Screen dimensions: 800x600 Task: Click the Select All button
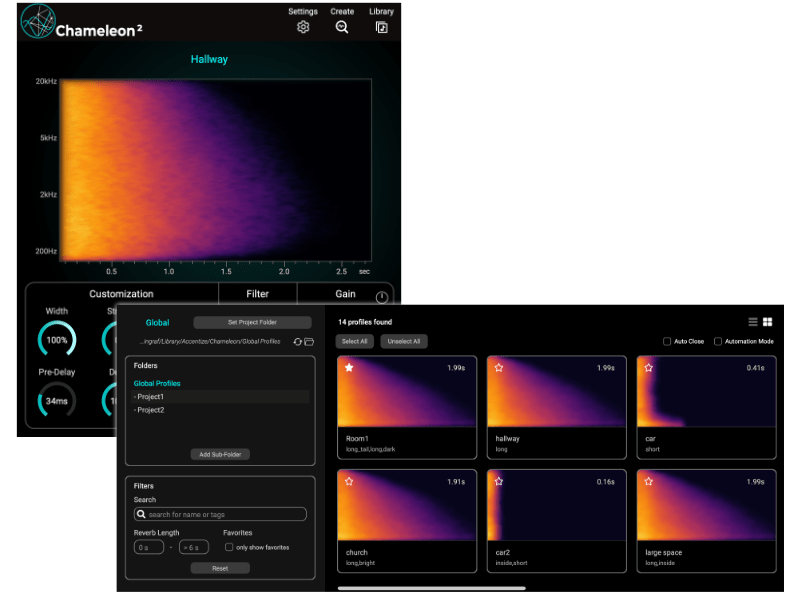click(355, 342)
